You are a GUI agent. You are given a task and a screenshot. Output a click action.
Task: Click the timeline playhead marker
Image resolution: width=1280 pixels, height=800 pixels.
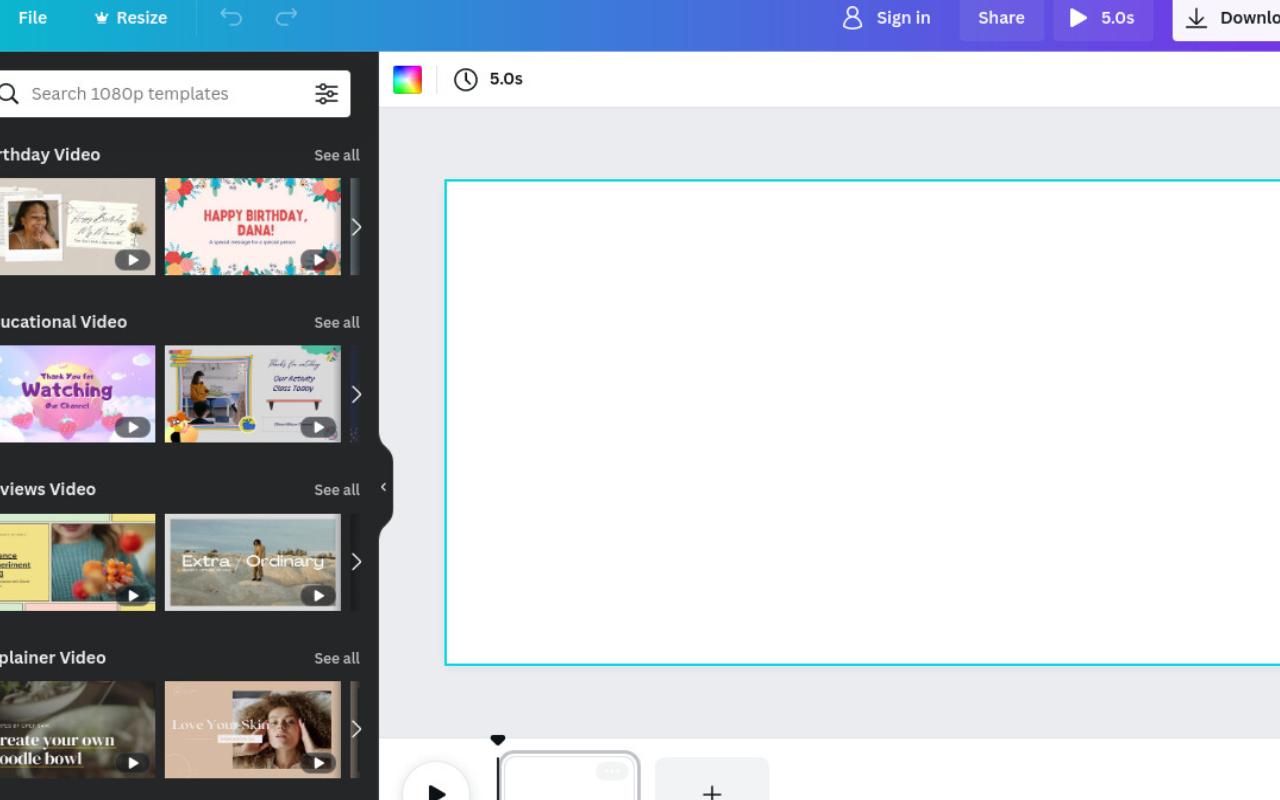(x=497, y=740)
